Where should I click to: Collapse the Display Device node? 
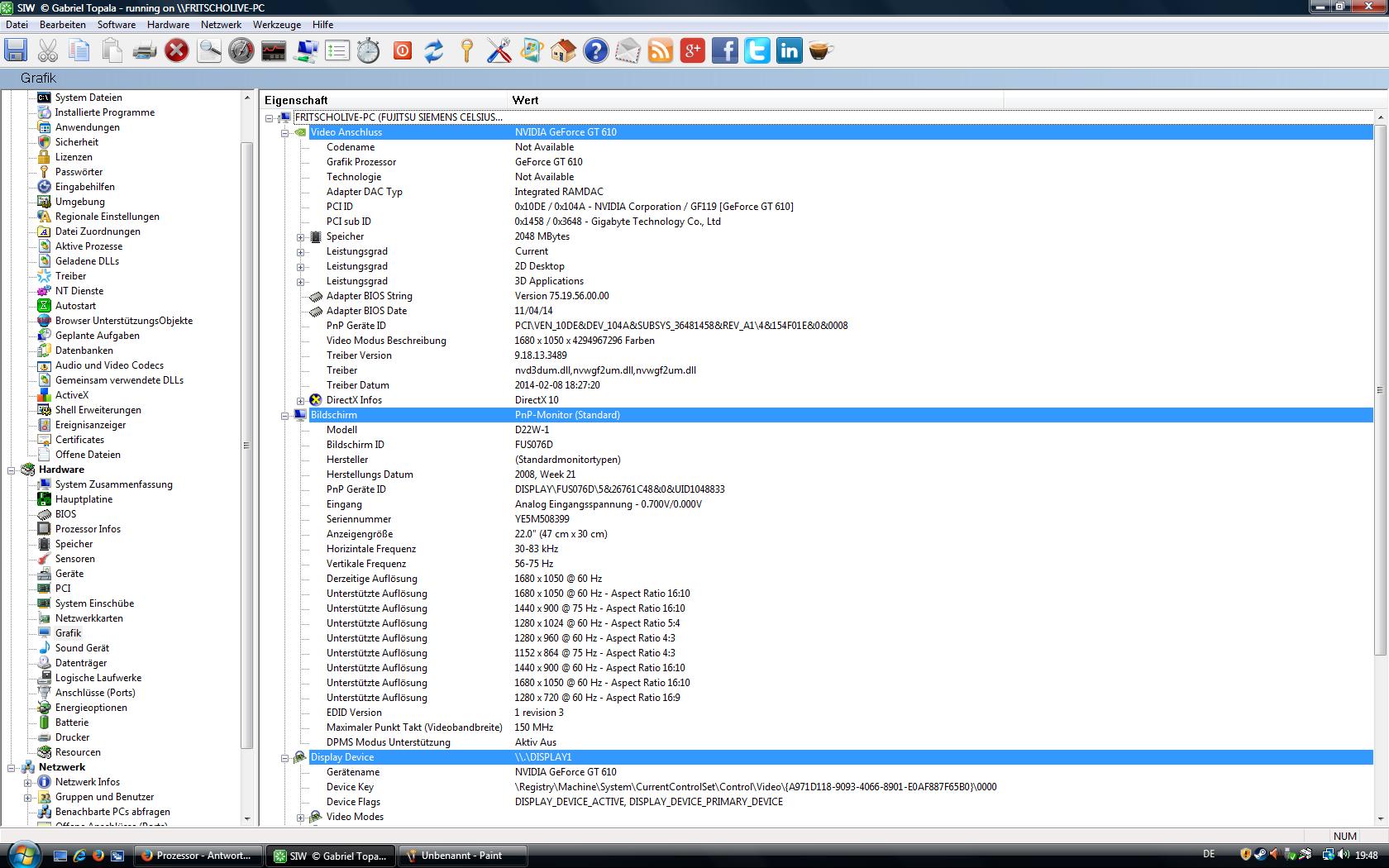point(285,757)
